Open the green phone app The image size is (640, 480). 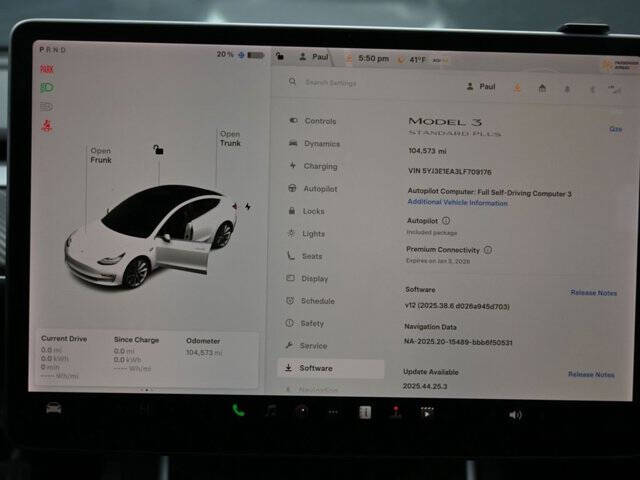point(238,410)
